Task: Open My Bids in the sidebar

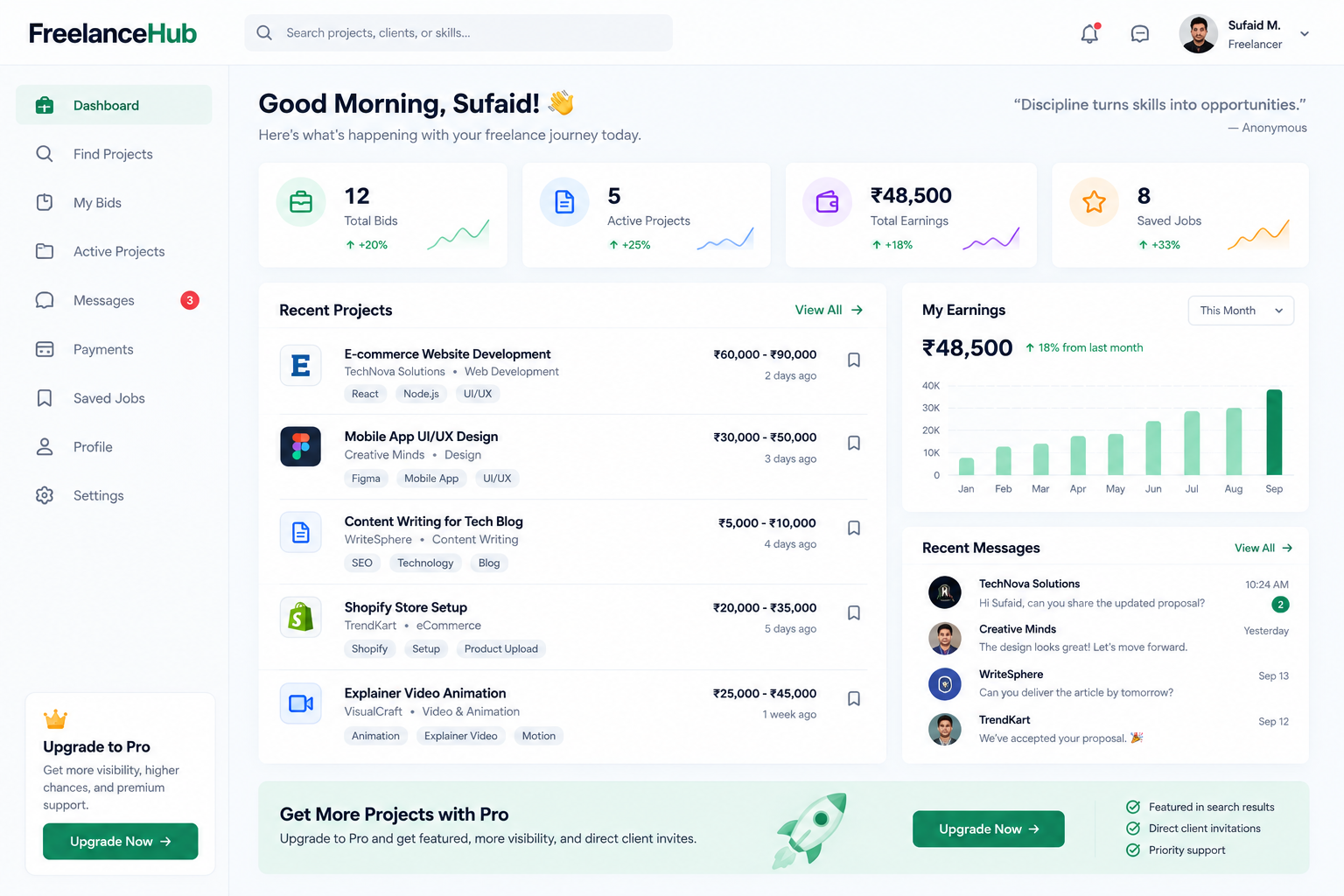Action: 114,203
